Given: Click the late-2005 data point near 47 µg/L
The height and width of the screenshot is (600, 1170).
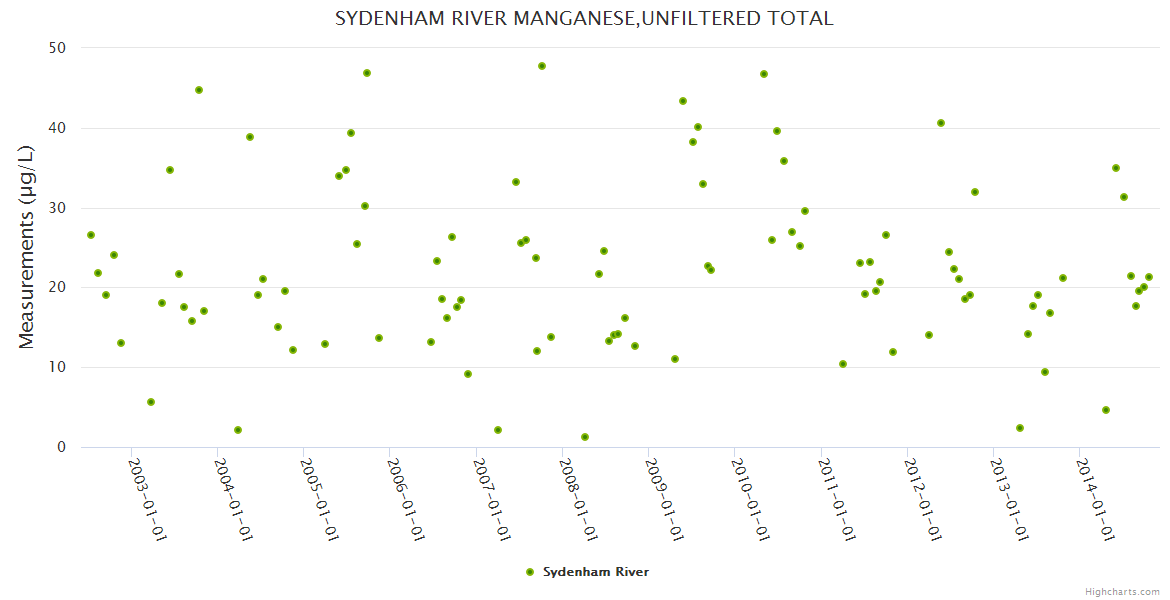Looking at the screenshot, I should 367,73.
